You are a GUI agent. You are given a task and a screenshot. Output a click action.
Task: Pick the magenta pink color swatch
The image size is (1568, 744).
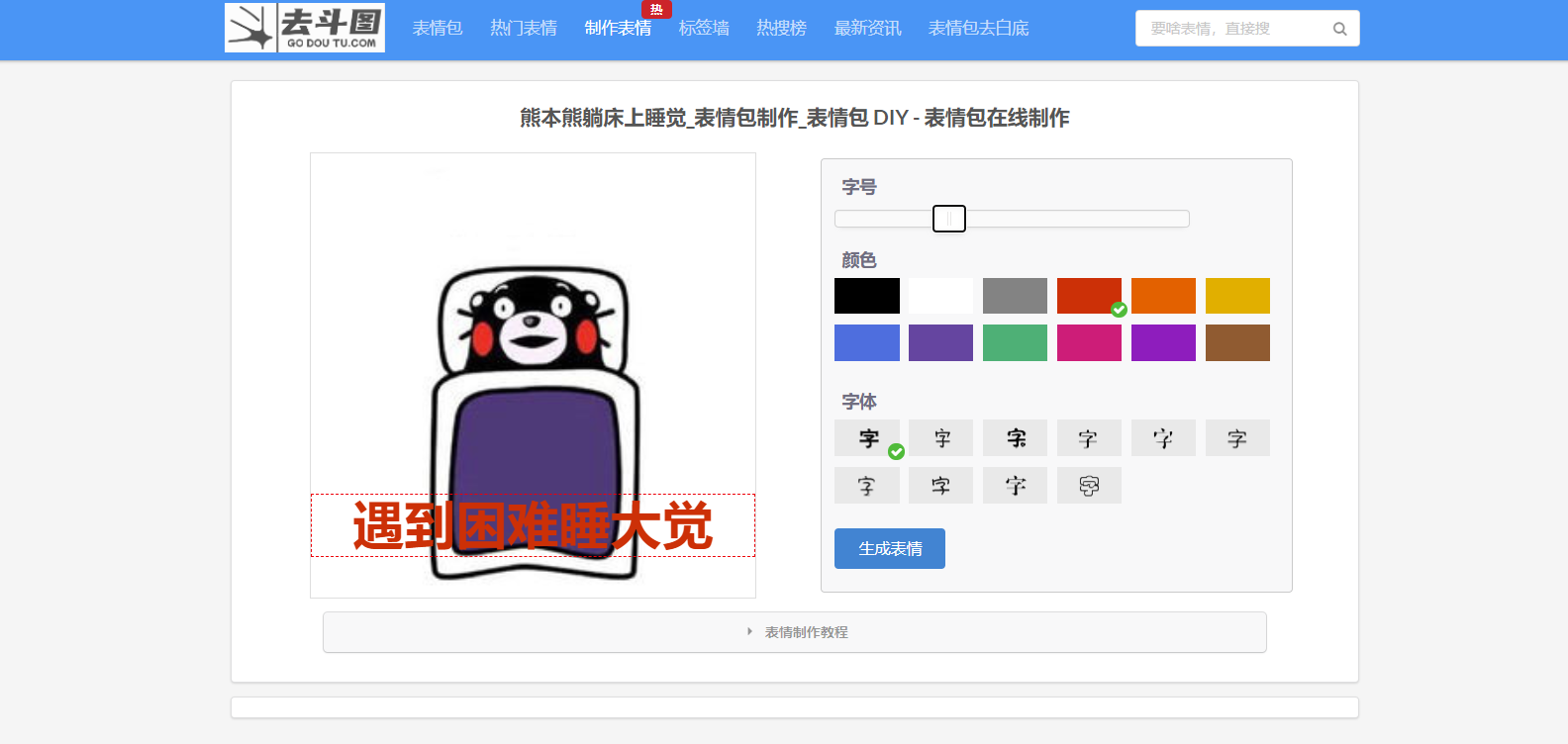[x=1089, y=342]
